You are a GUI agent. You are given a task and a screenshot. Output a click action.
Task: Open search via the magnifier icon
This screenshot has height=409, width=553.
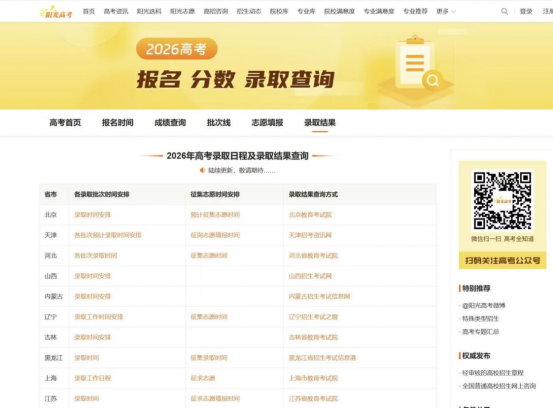pyautogui.click(x=504, y=11)
